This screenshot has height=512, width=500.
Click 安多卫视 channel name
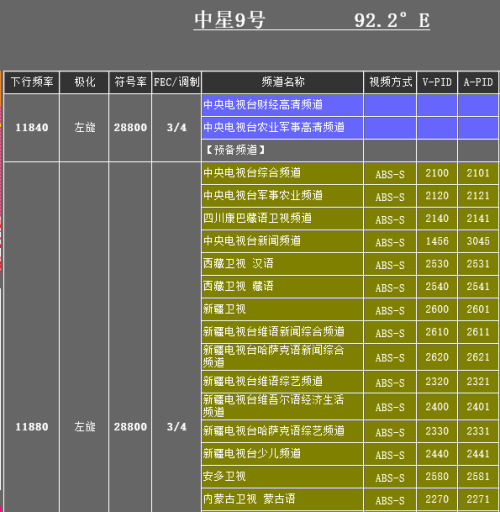click(225, 476)
